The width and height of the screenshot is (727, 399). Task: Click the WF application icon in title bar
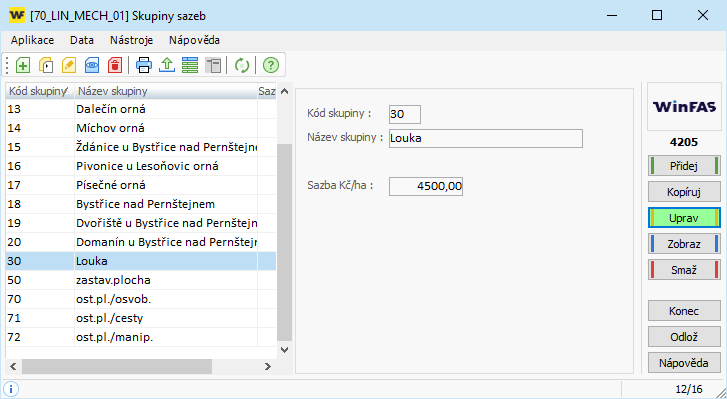coord(17,16)
